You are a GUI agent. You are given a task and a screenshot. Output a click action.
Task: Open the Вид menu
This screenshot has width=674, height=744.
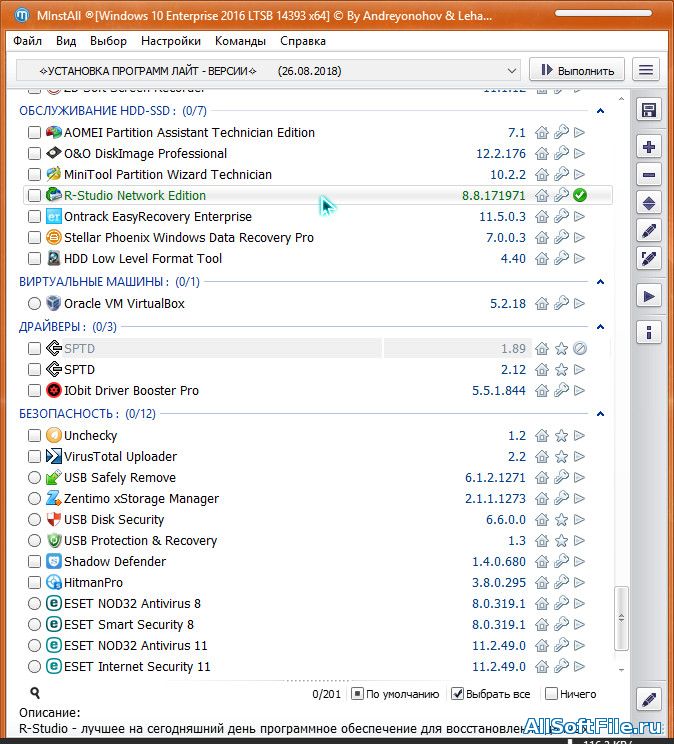click(66, 41)
